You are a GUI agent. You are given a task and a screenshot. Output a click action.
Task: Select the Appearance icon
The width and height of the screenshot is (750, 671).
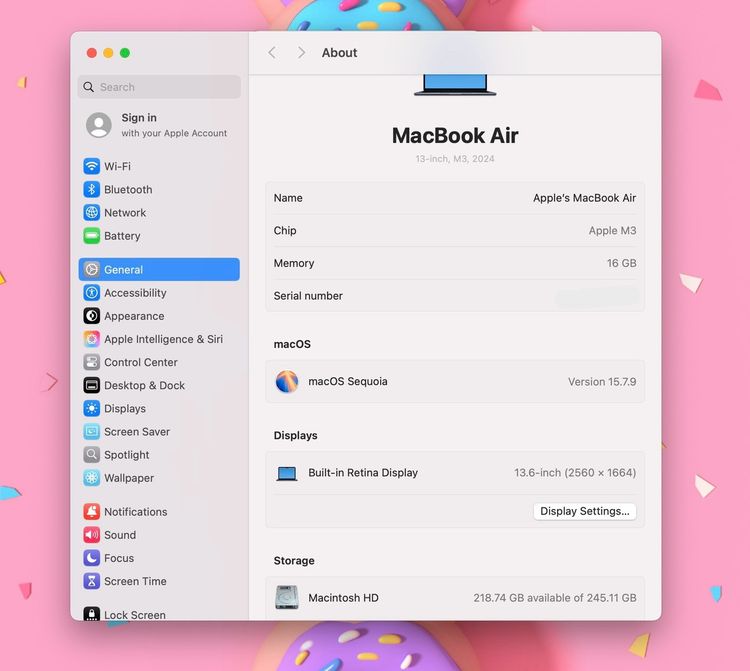[x=91, y=316]
